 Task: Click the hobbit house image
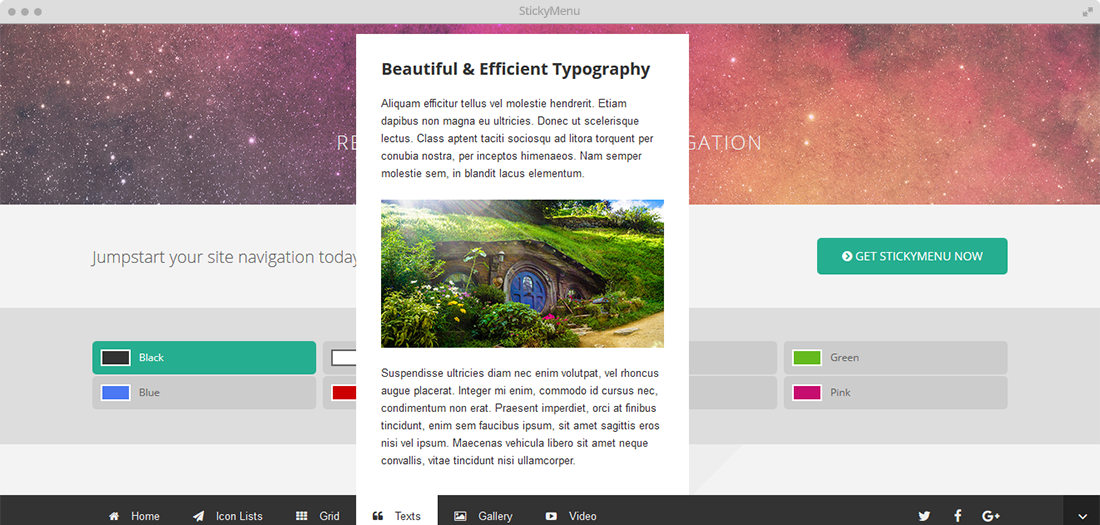pyautogui.click(x=523, y=274)
